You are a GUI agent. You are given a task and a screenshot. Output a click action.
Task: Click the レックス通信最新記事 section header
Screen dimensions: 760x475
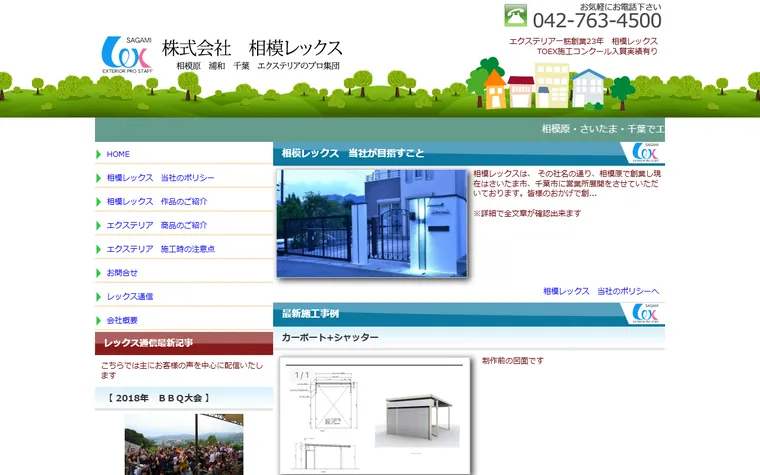[184, 343]
